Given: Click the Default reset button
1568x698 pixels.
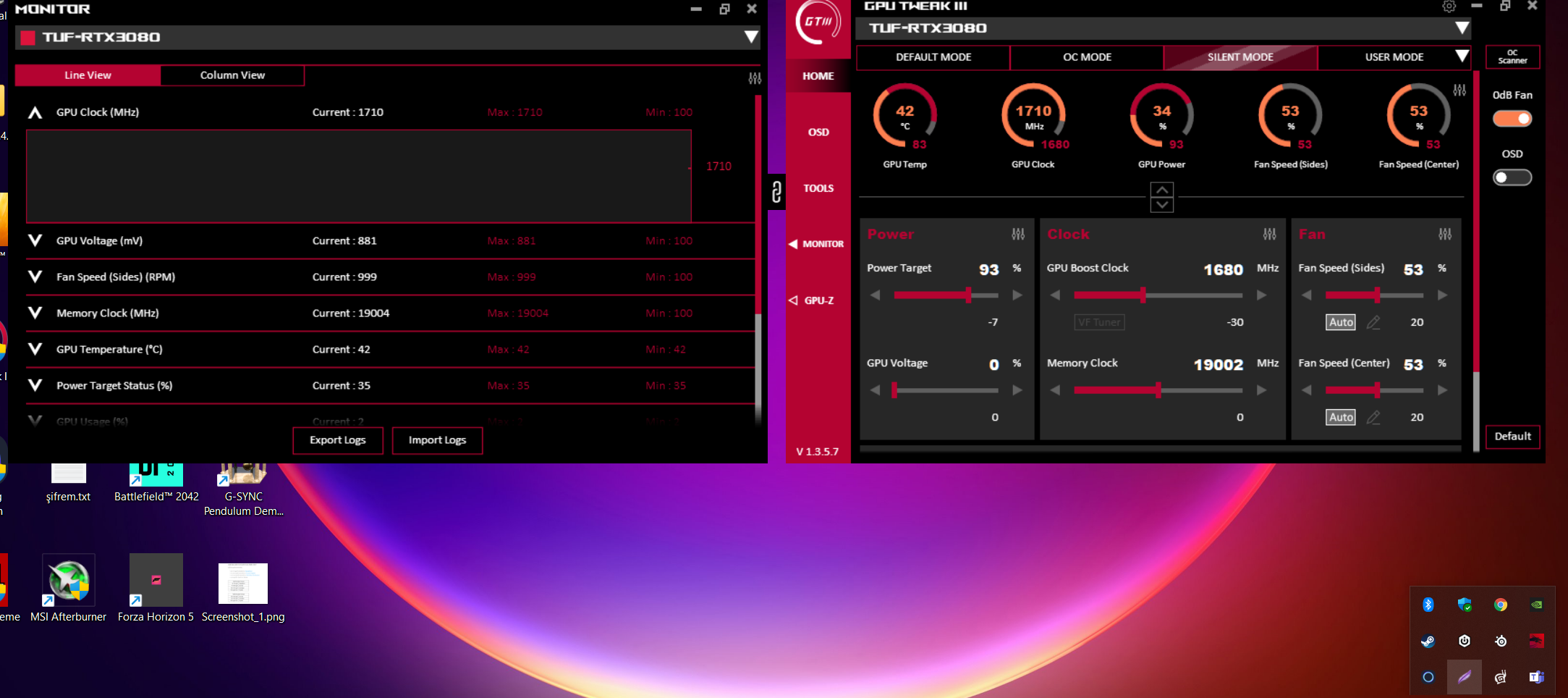Looking at the screenshot, I should [x=1512, y=437].
